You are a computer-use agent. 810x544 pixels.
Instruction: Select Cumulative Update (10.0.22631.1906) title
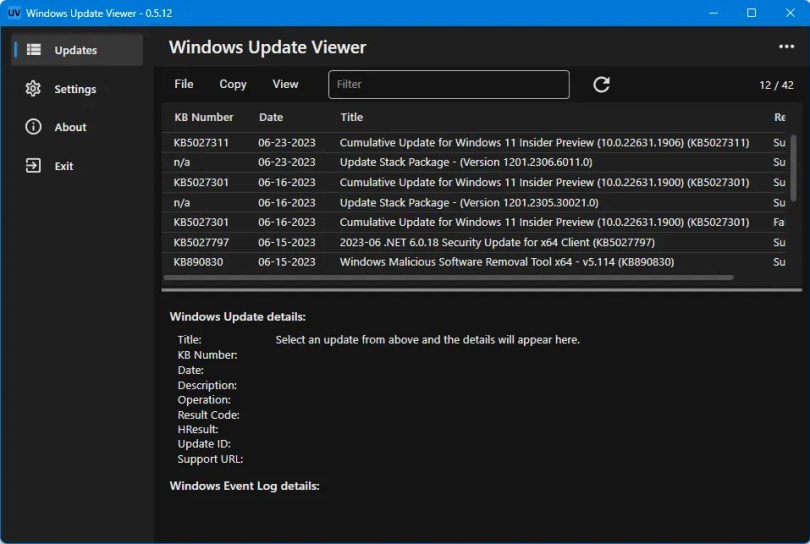[544, 143]
